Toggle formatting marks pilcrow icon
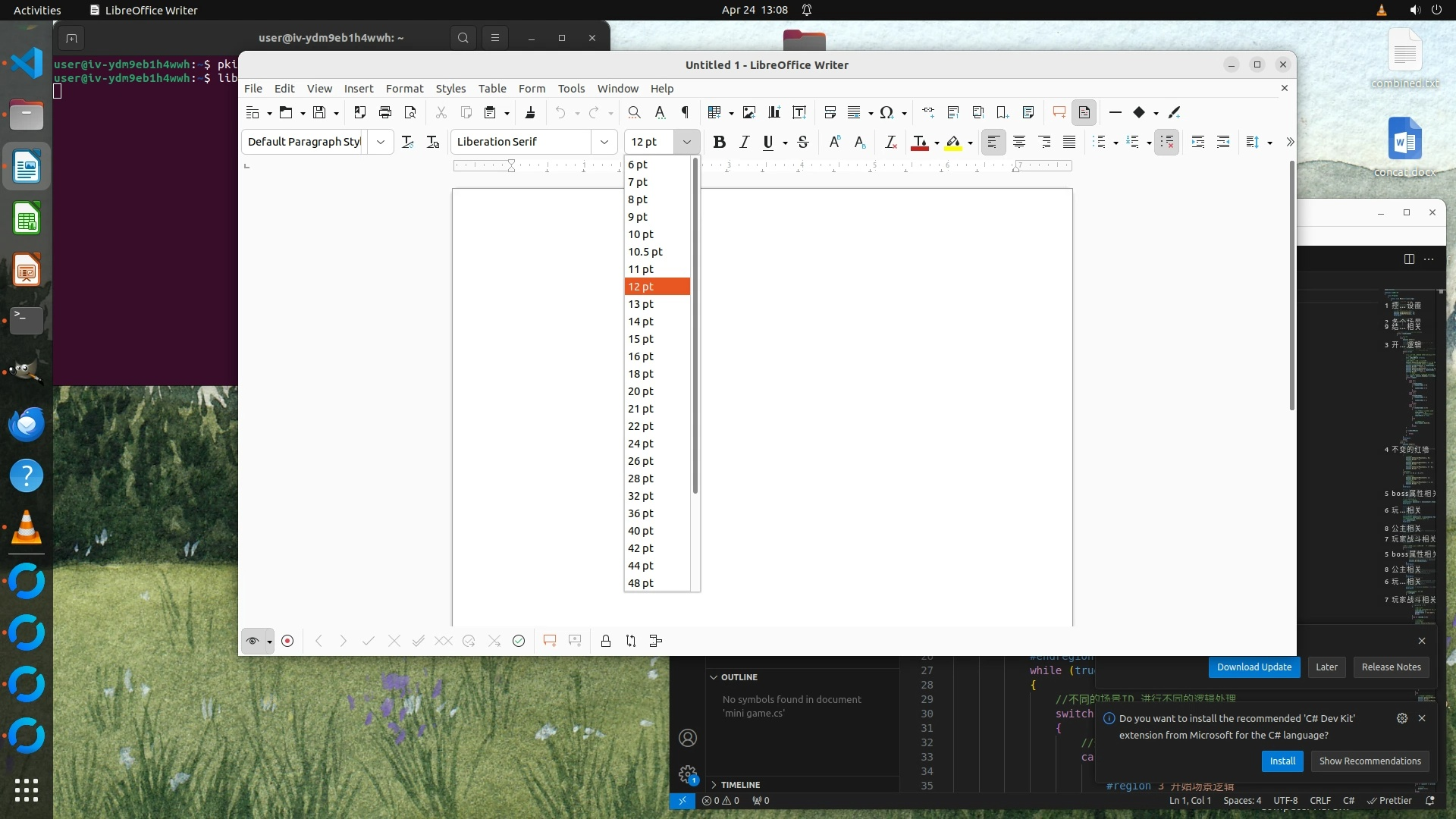1456x819 pixels. coord(685,112)
